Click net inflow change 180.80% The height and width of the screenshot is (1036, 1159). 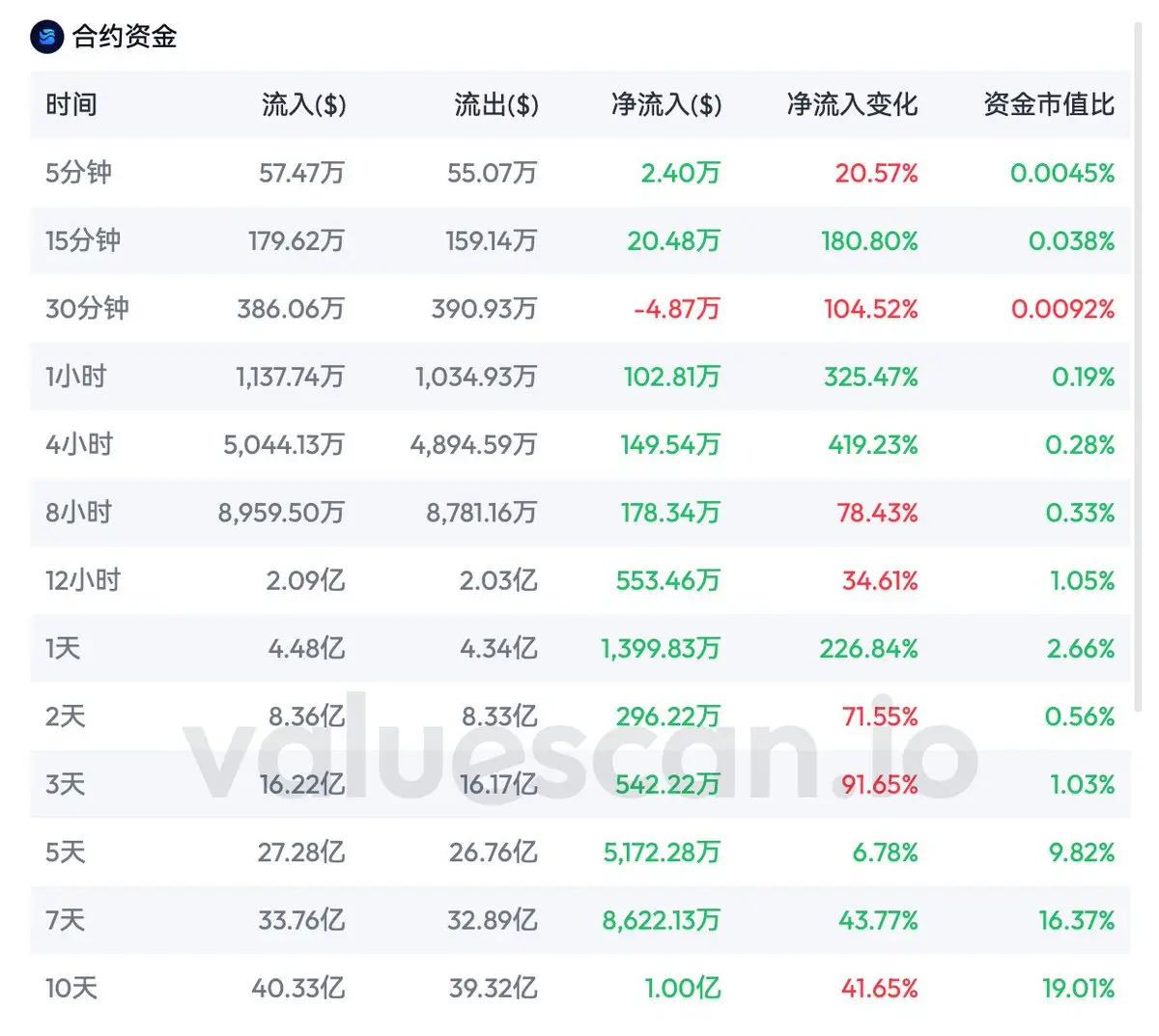click(x=869, y=240)
